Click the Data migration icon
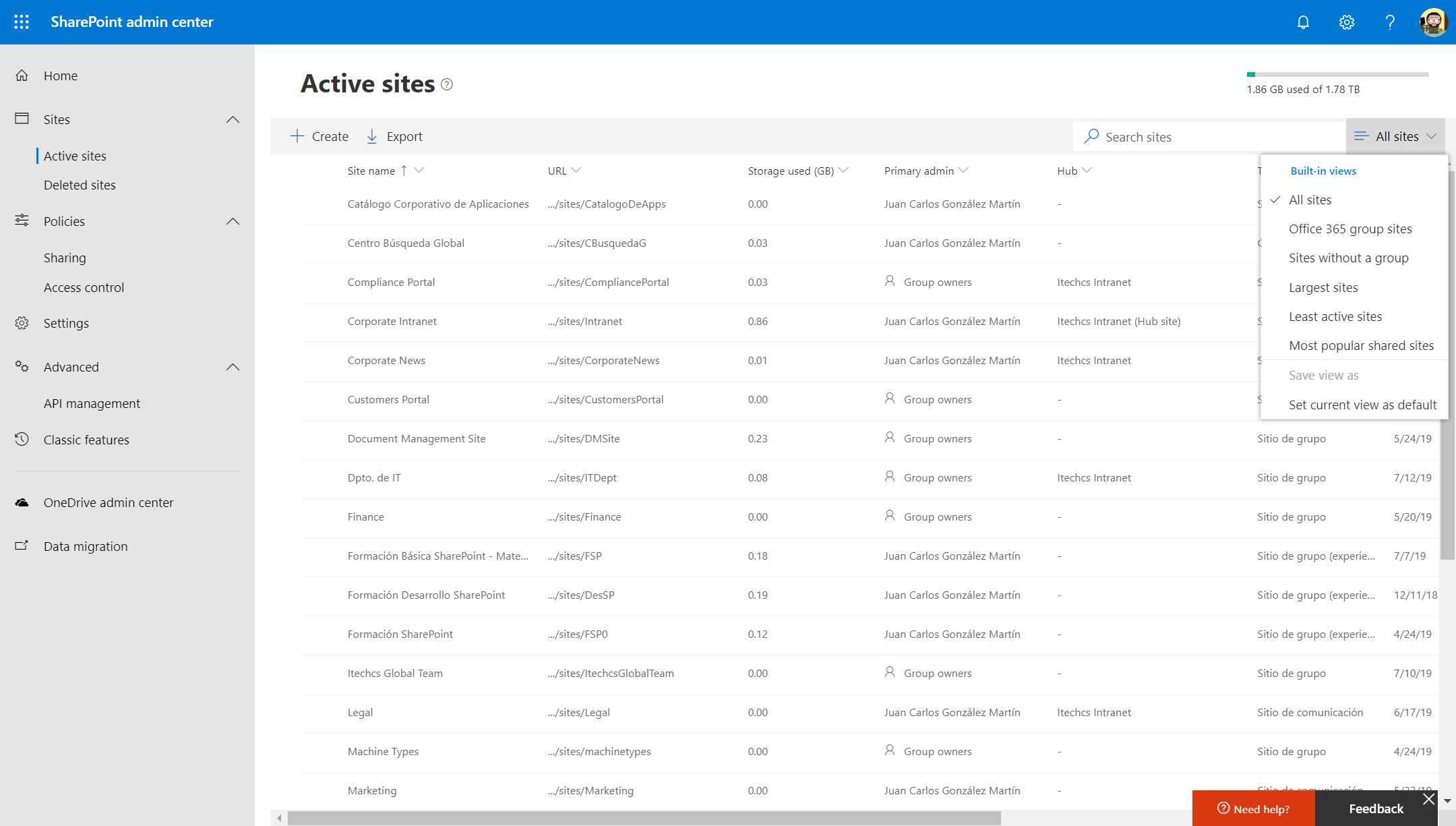The image size is (1456, 826). [x=22, y=546]
